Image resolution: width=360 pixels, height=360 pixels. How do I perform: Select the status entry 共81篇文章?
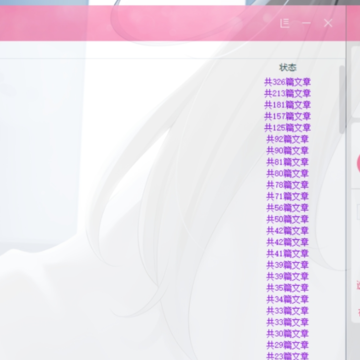point(288,162)
